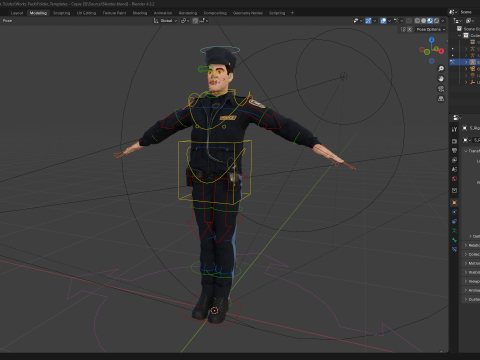The height and width of the screenshot is (360, 480).
Task: Click negative Z axis circle on gizmo
Action: pos(432,61)
